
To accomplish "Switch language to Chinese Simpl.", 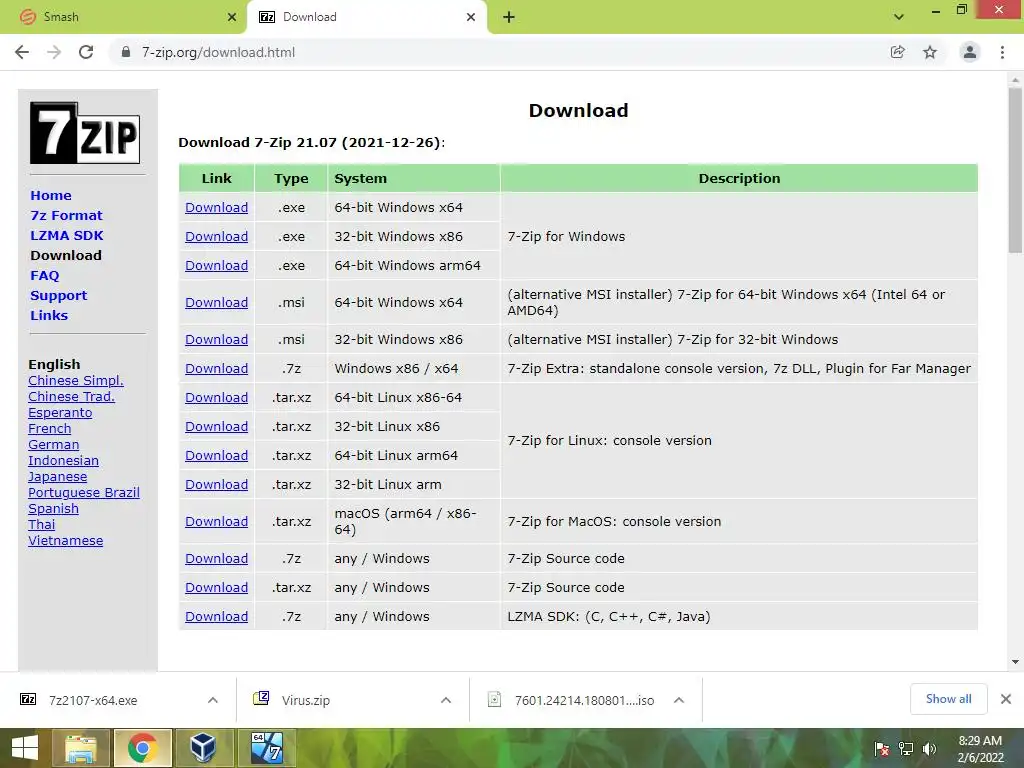I will (76, 381).
